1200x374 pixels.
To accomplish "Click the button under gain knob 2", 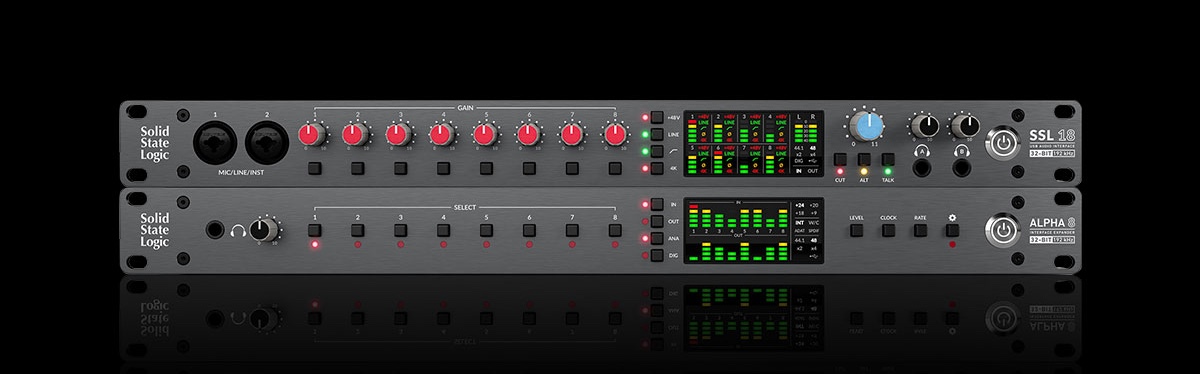I will click(357, 167).
